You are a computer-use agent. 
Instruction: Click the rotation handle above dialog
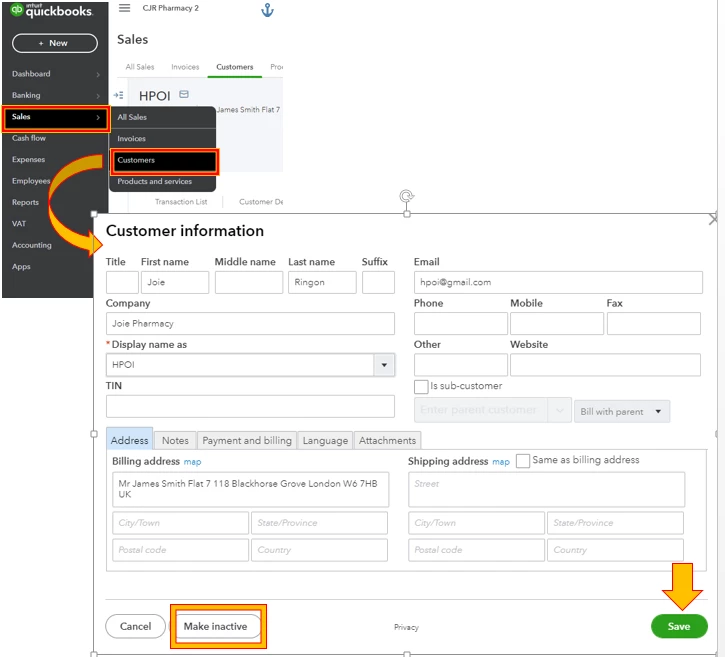[406, 196]
